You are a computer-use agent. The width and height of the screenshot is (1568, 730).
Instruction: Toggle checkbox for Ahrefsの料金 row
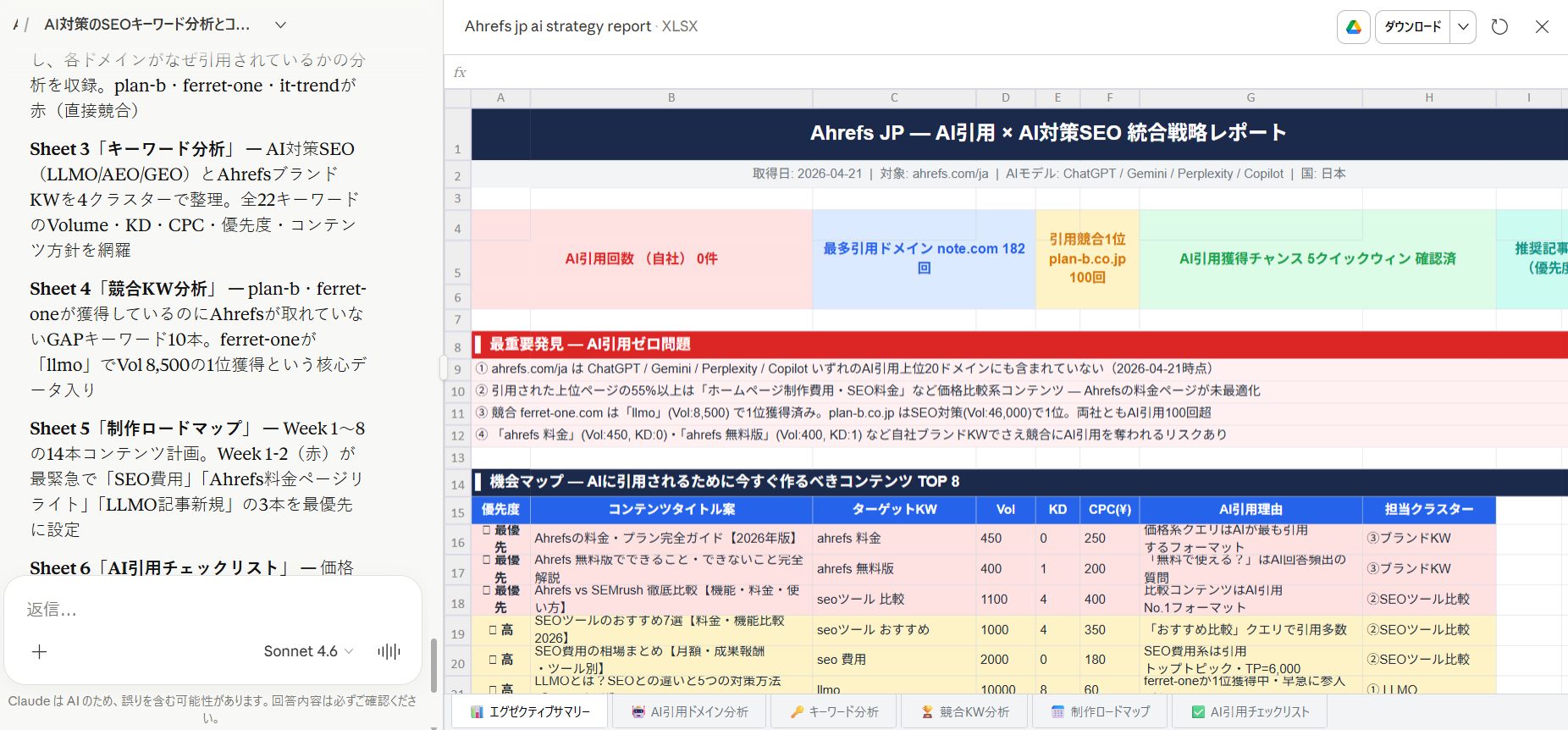click(487, 531)
